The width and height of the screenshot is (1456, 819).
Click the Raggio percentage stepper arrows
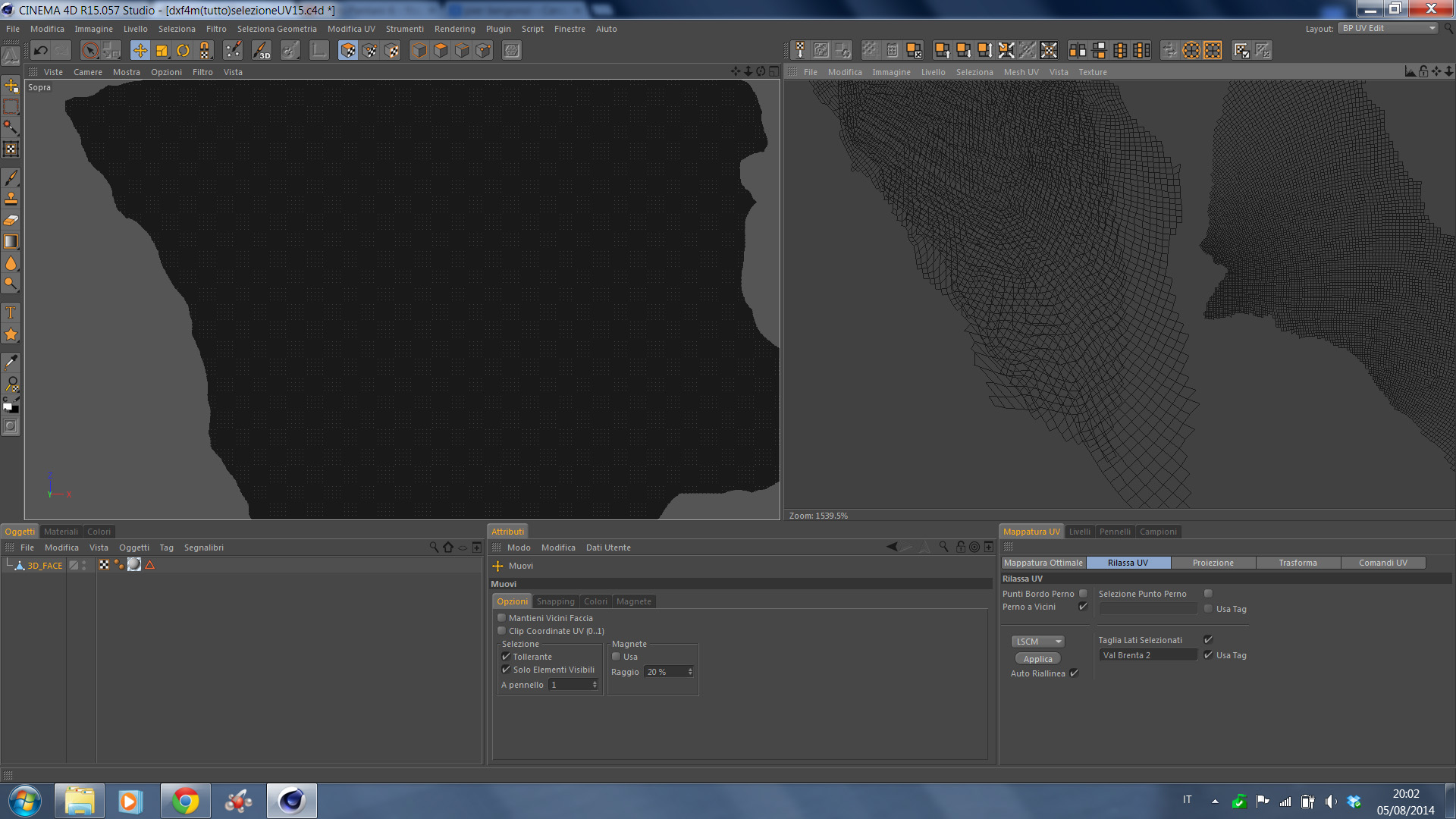click(x=690, y=672)
